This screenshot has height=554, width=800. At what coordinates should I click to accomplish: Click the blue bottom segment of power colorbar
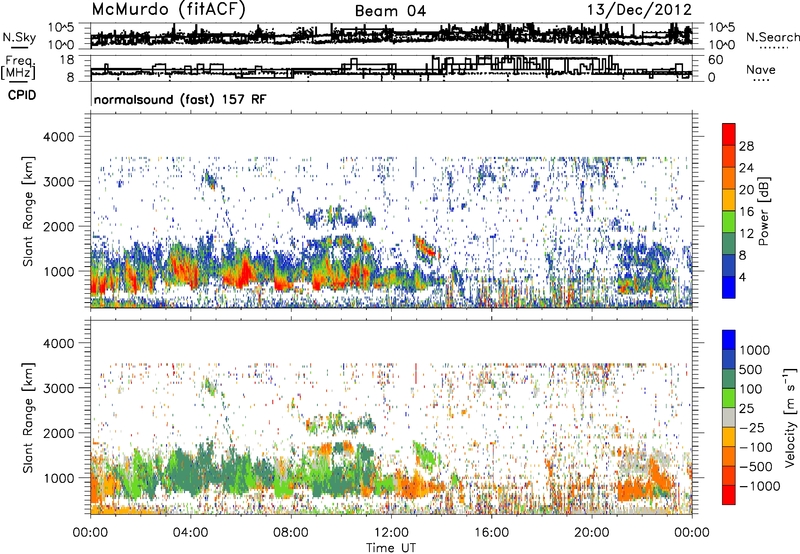[x=729, y=287]
